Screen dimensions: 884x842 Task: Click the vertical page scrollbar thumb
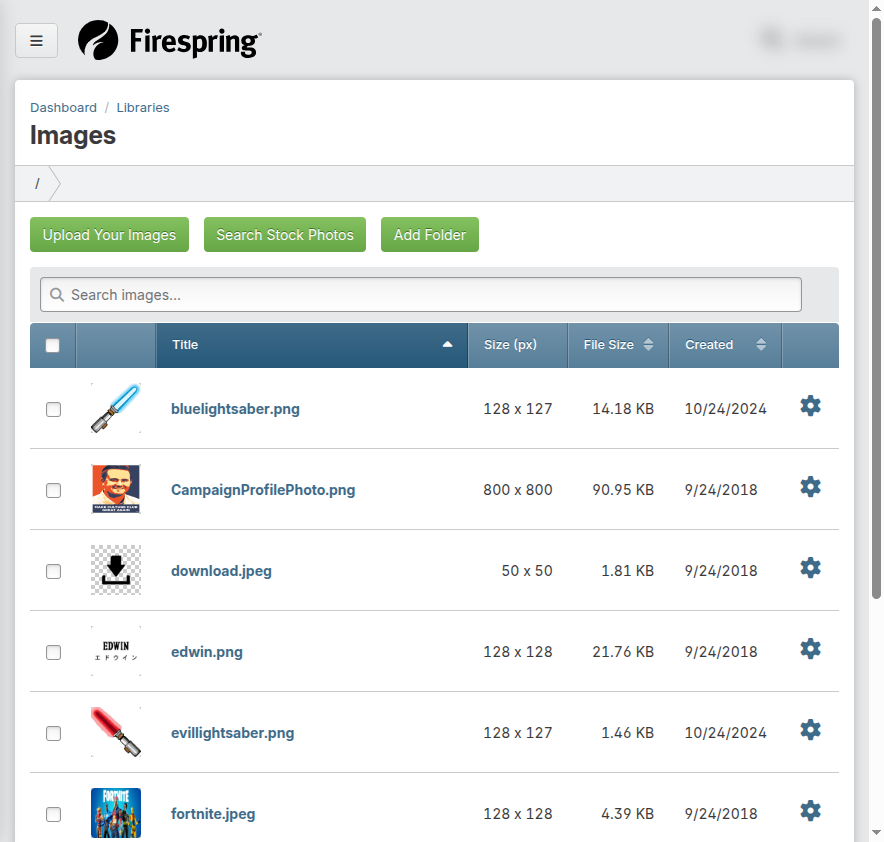(x=876, y=308)
